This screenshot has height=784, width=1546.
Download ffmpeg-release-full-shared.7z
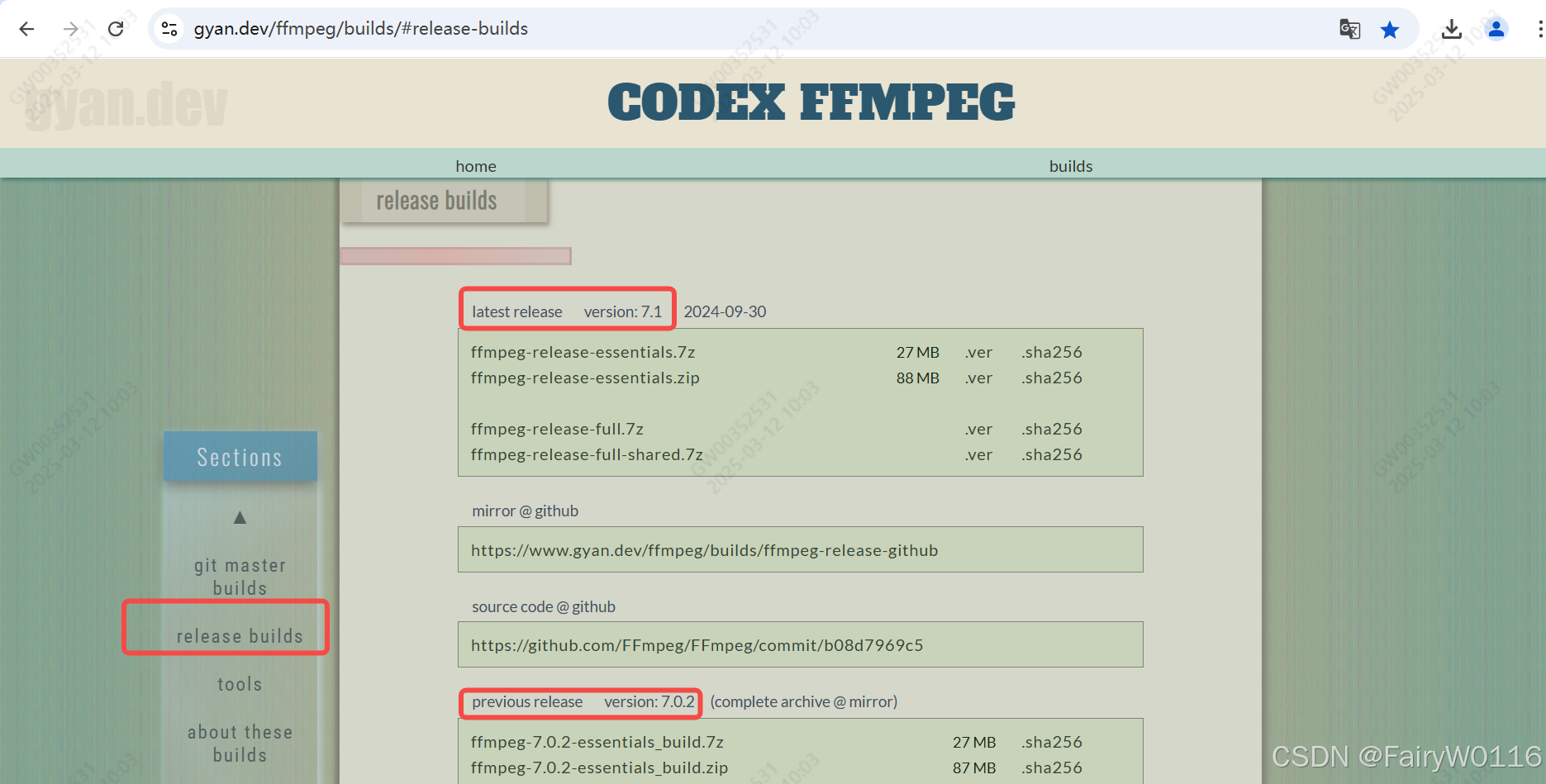coord(587,454)
